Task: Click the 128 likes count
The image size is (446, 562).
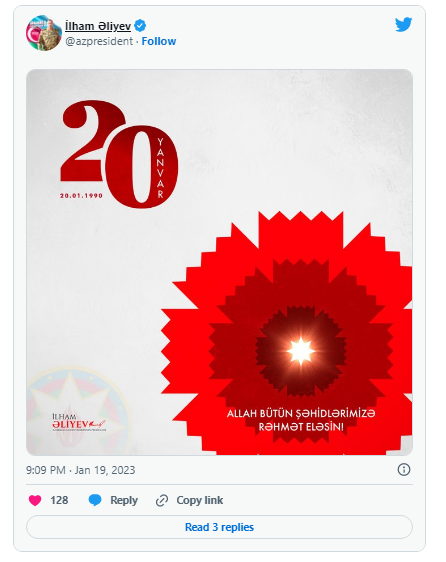Action: [59, 500]
